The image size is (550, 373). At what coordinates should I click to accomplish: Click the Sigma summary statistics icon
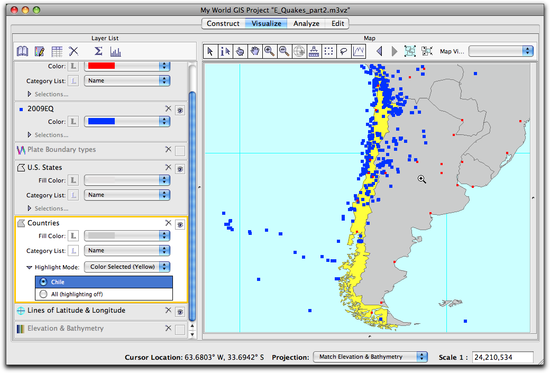(99, 52)
